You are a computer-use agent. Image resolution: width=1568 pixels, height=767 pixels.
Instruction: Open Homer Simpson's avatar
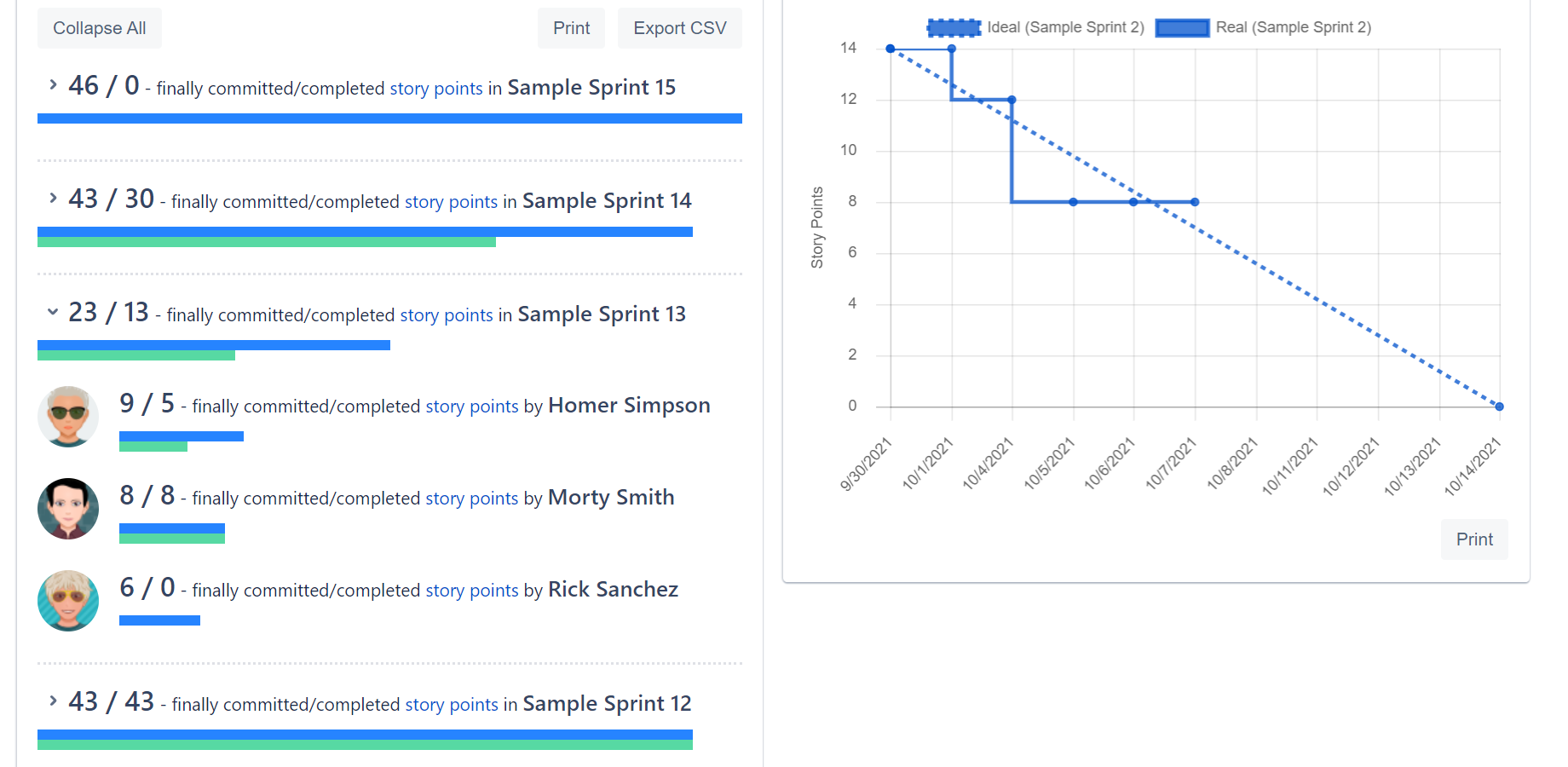pos(68,417)
